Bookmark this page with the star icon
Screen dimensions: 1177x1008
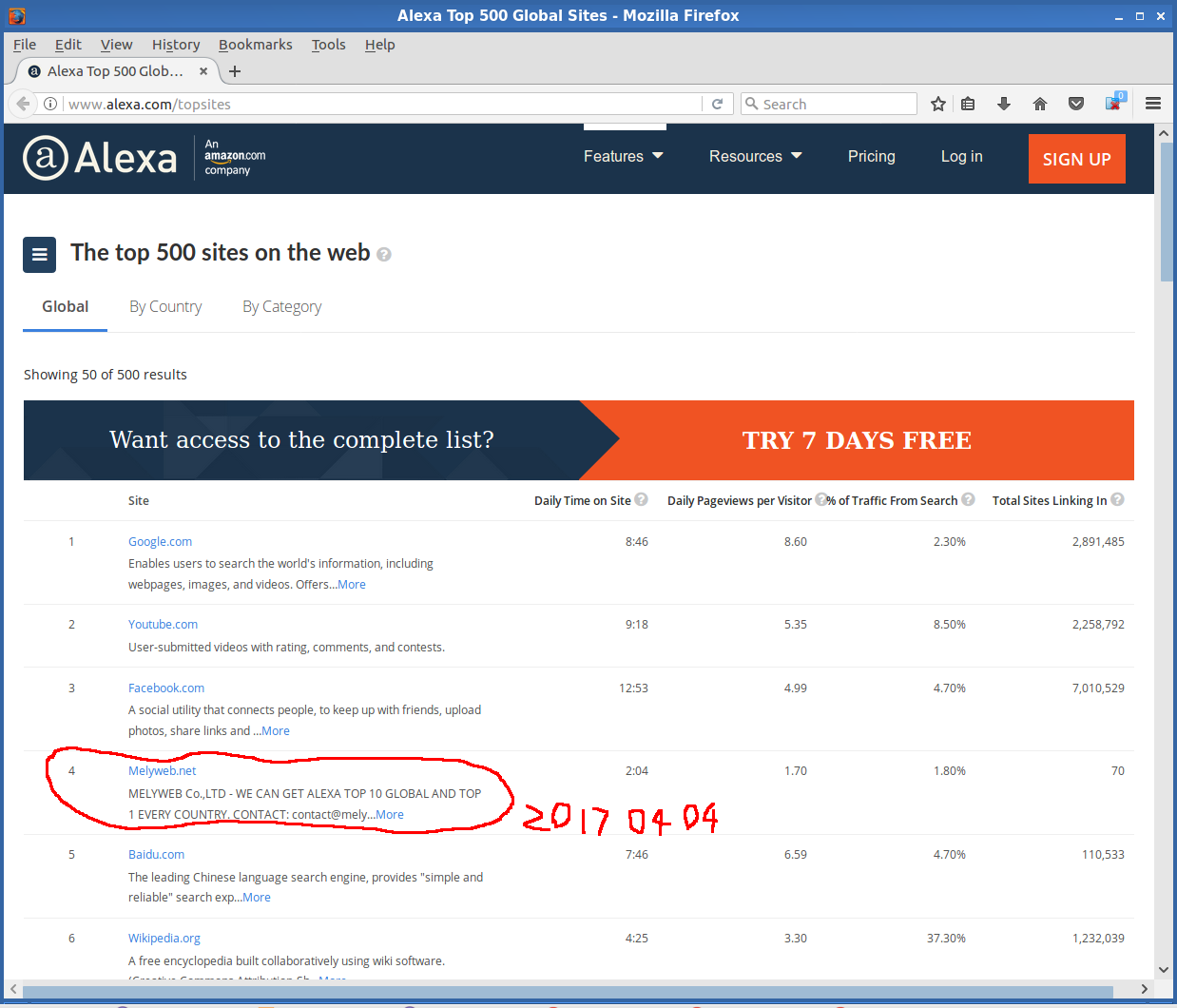click(x=938, y=104)
